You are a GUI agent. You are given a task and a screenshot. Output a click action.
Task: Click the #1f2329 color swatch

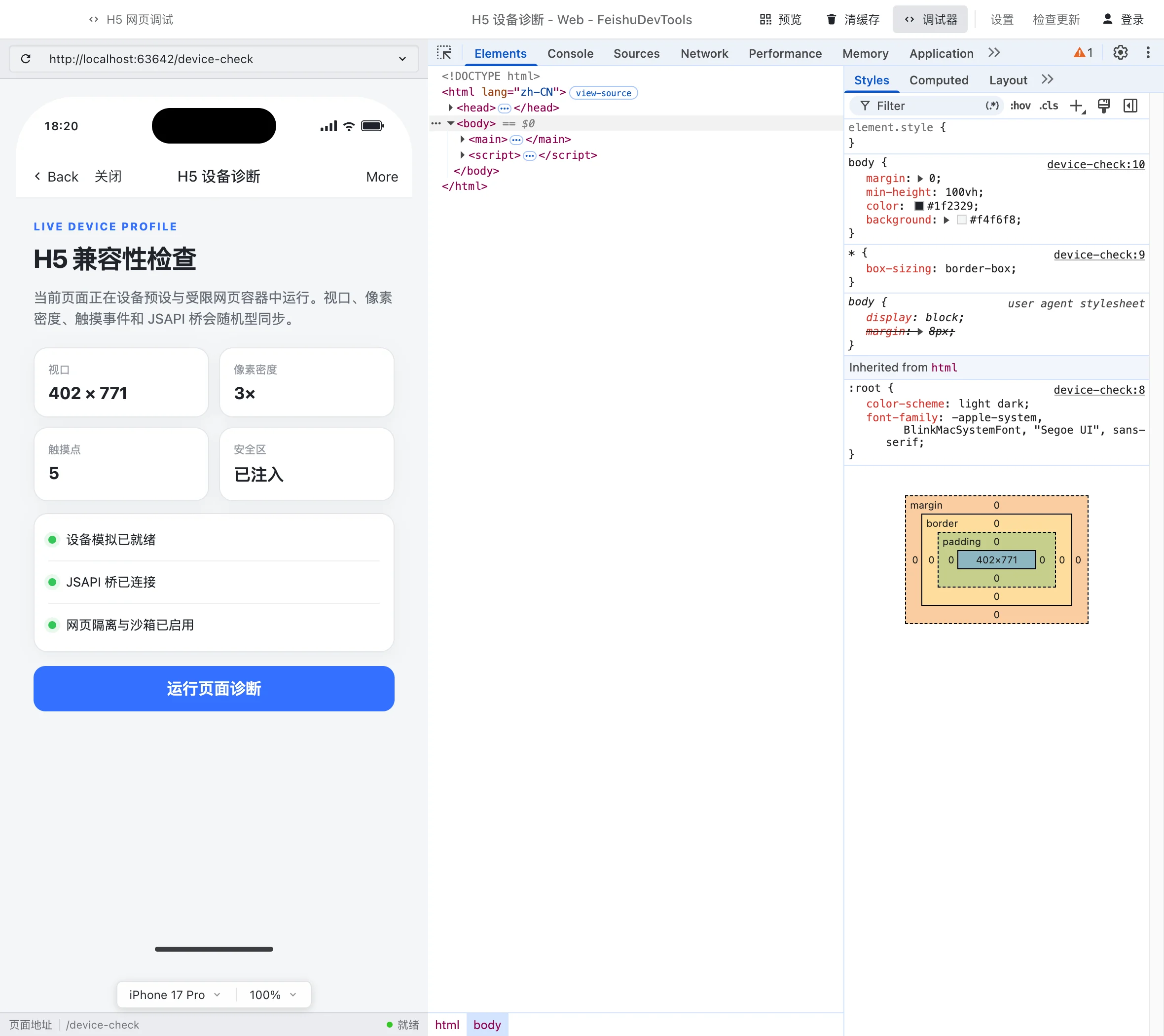919,206
